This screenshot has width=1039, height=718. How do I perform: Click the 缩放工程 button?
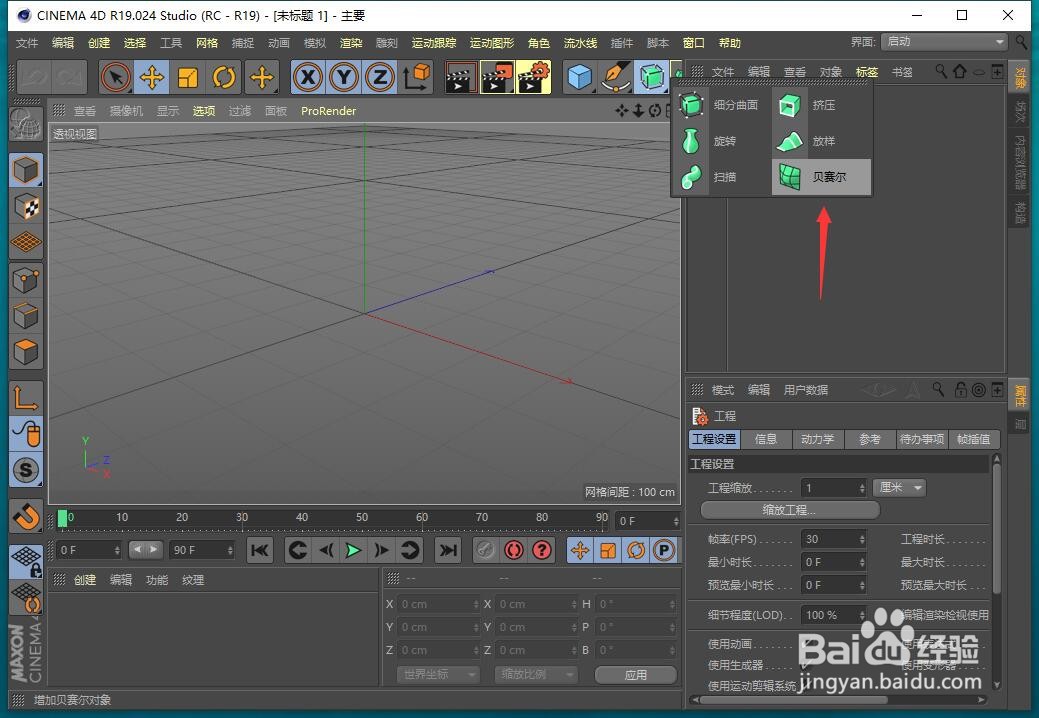790,510
